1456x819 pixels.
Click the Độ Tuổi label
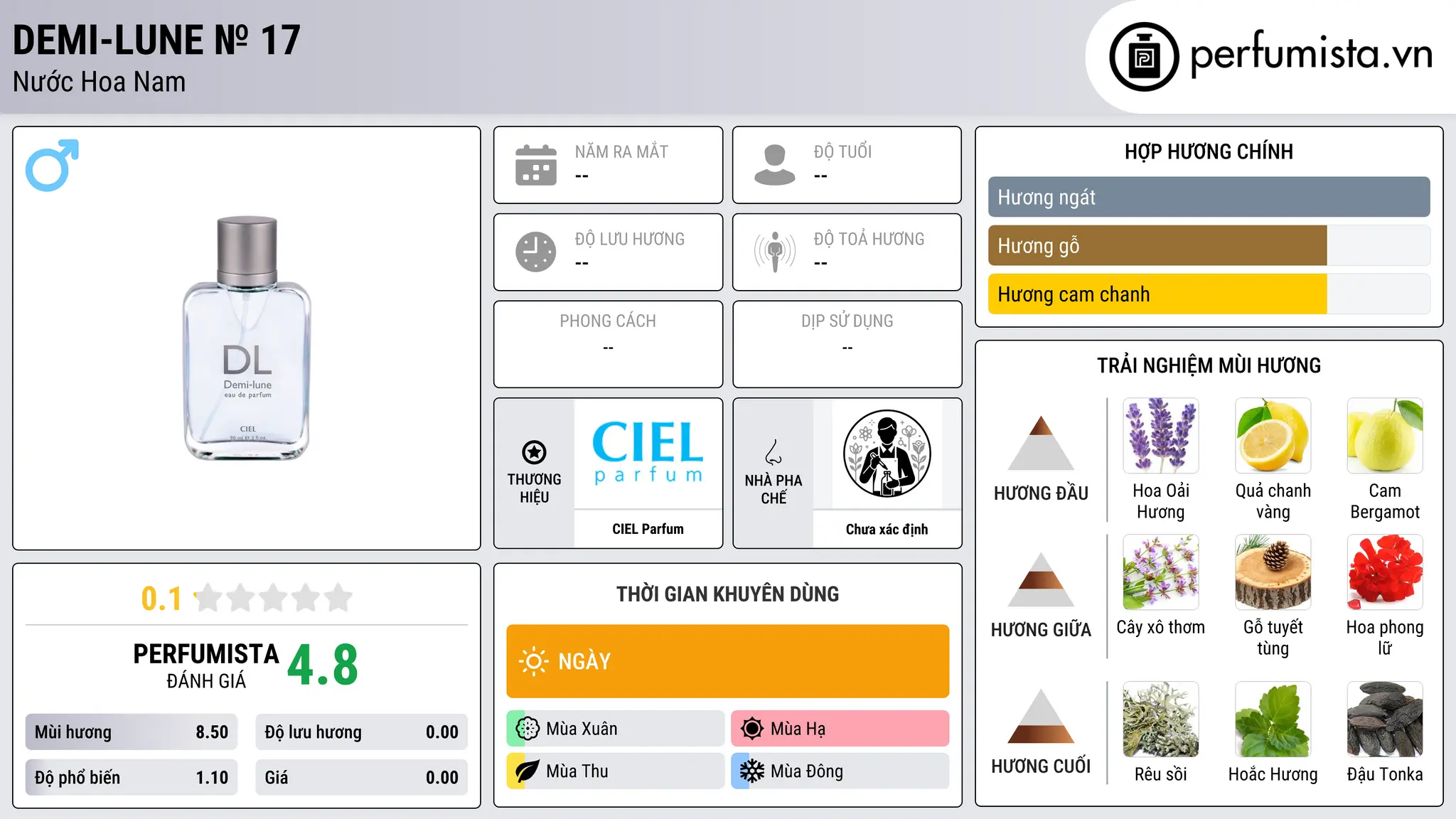tap(842, 151)
